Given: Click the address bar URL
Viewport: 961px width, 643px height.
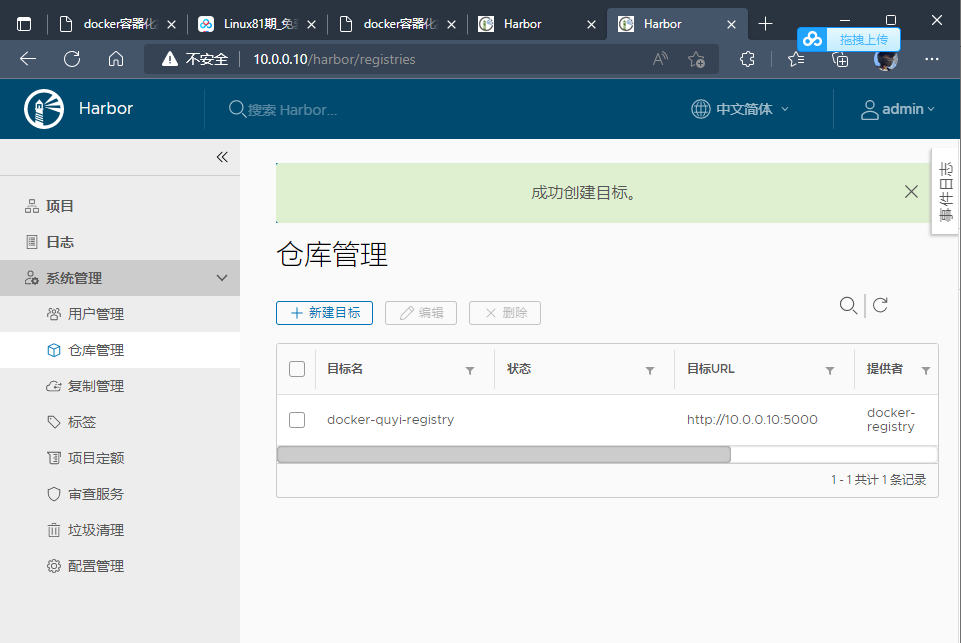Looking at the screenshot, I should (335, 59).
